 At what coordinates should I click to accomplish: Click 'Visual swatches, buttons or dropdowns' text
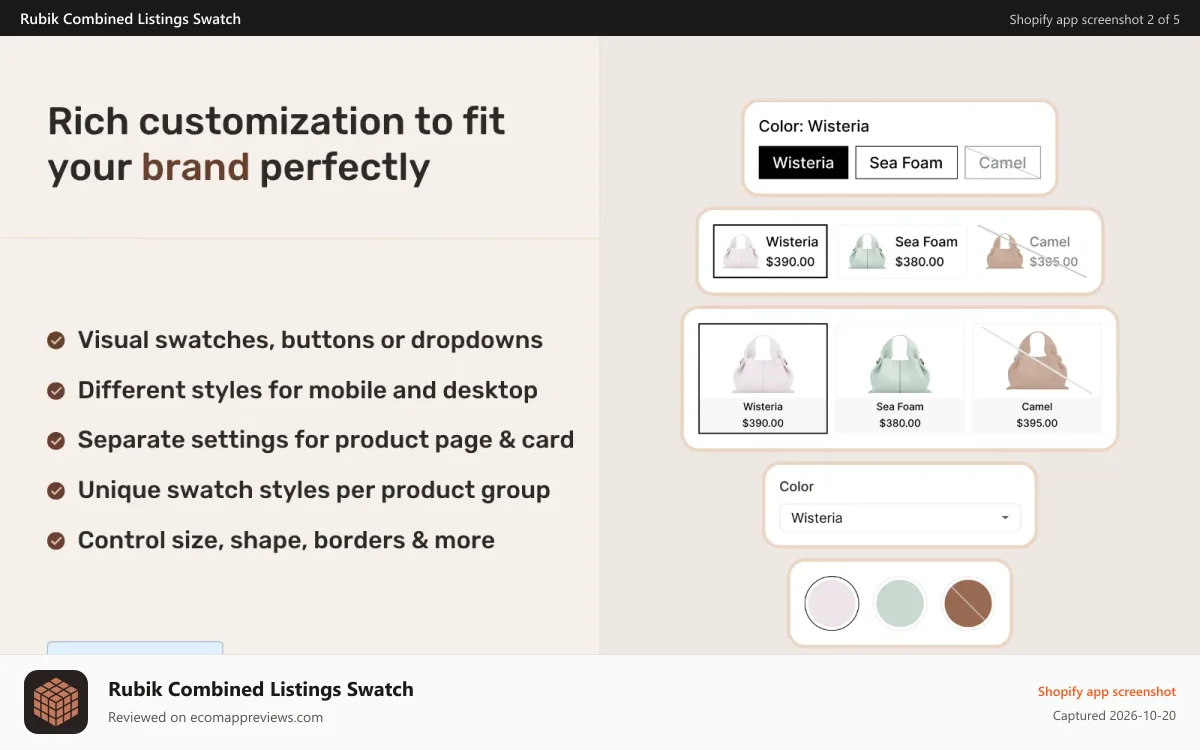(310, 340)
